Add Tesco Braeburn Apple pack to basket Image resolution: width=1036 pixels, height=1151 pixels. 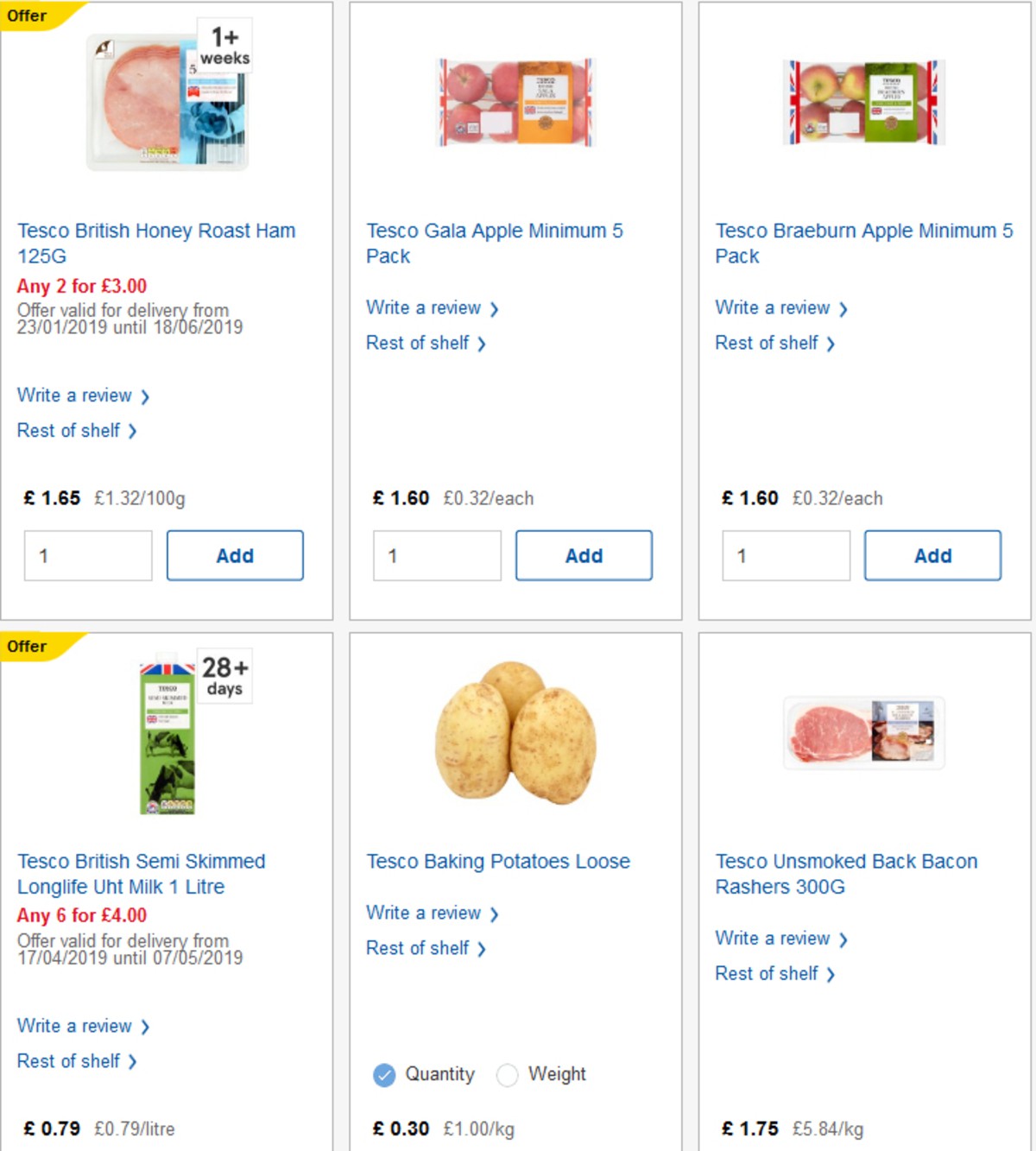(x=932, y=555)
